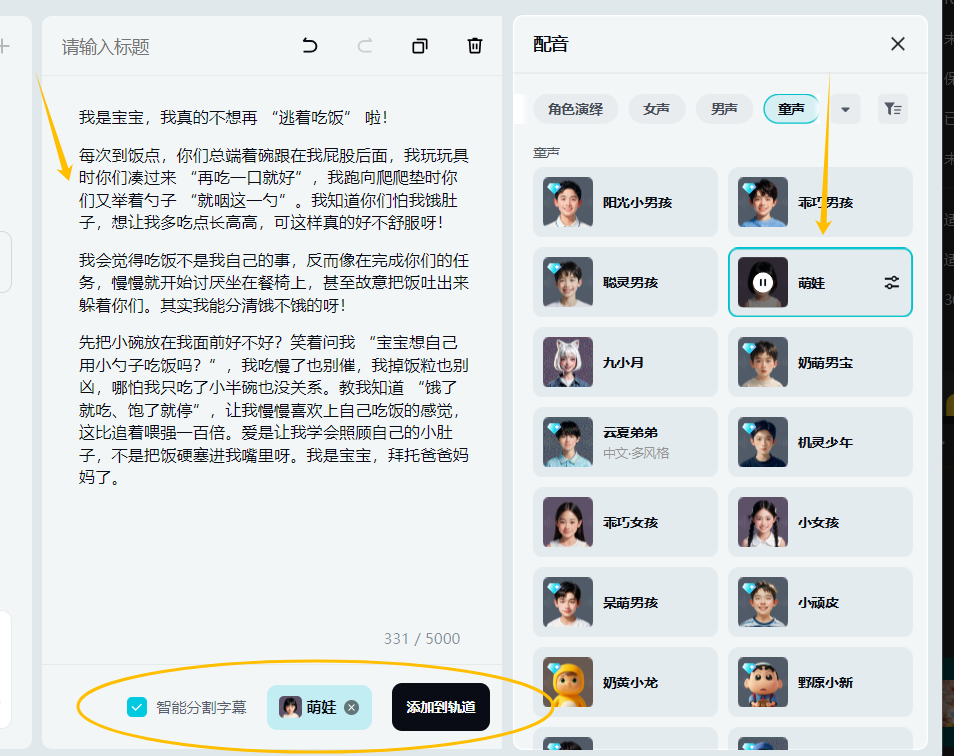Delete text with the trash icon
Screen dimensions: 954x756
tap(475, 46)
